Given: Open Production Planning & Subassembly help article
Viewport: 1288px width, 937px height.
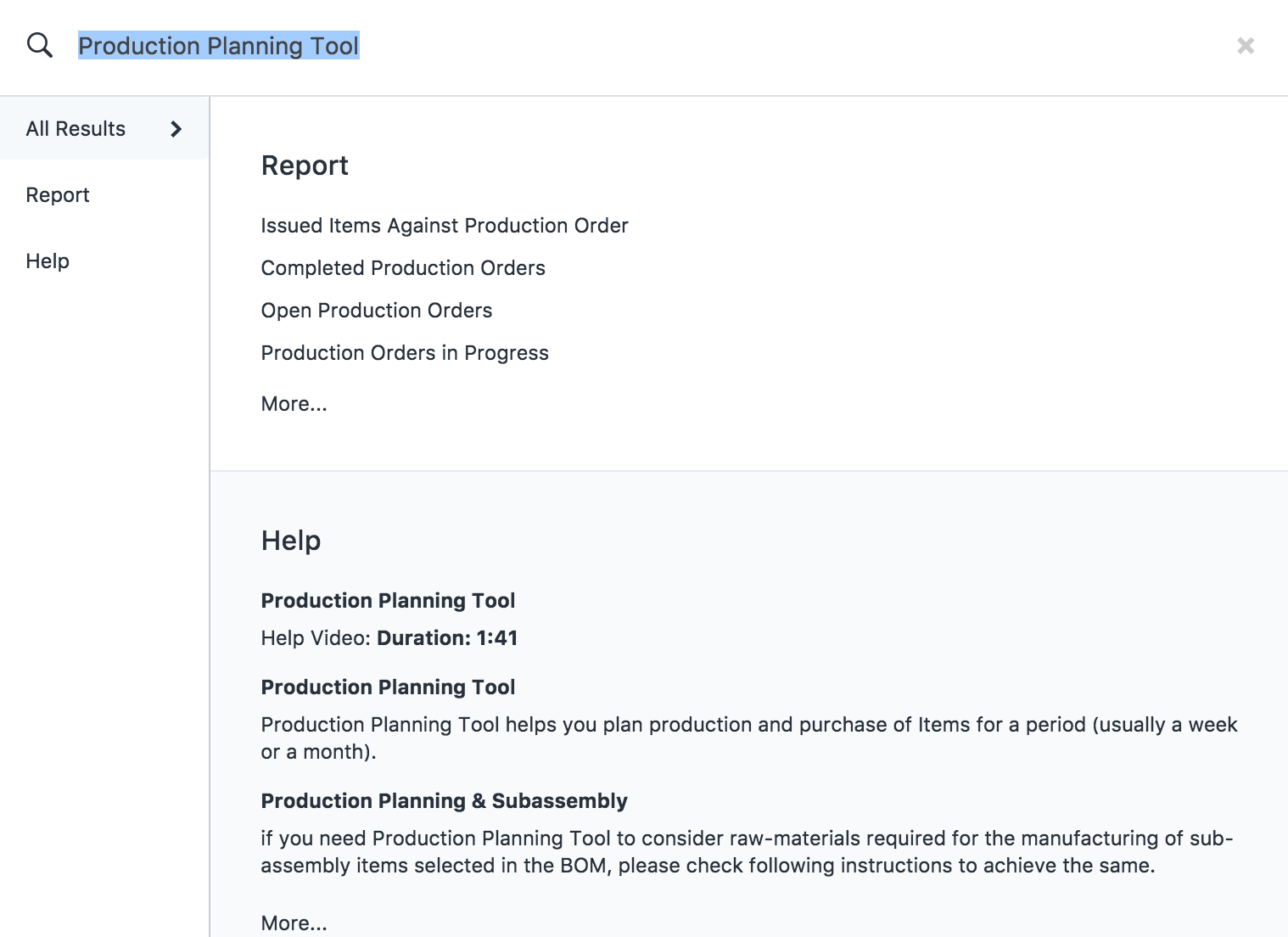Looking at the screenshot, I should click(444, 801).
